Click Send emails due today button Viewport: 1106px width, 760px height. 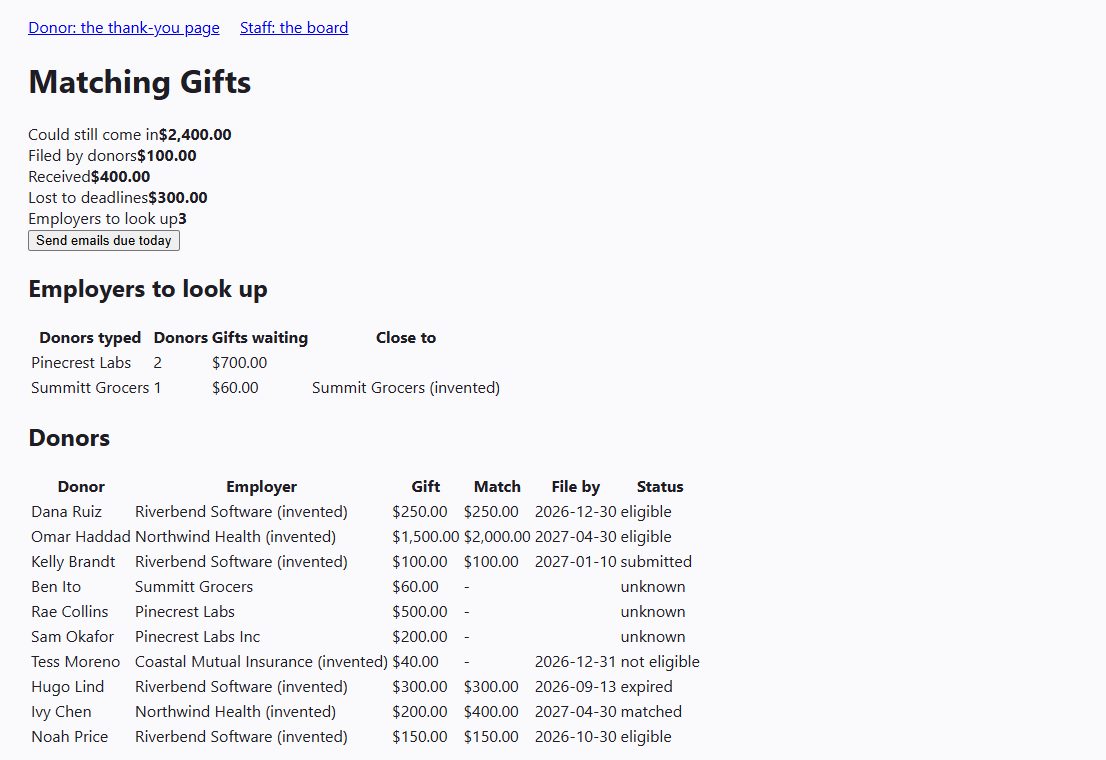tap(104, 241)
